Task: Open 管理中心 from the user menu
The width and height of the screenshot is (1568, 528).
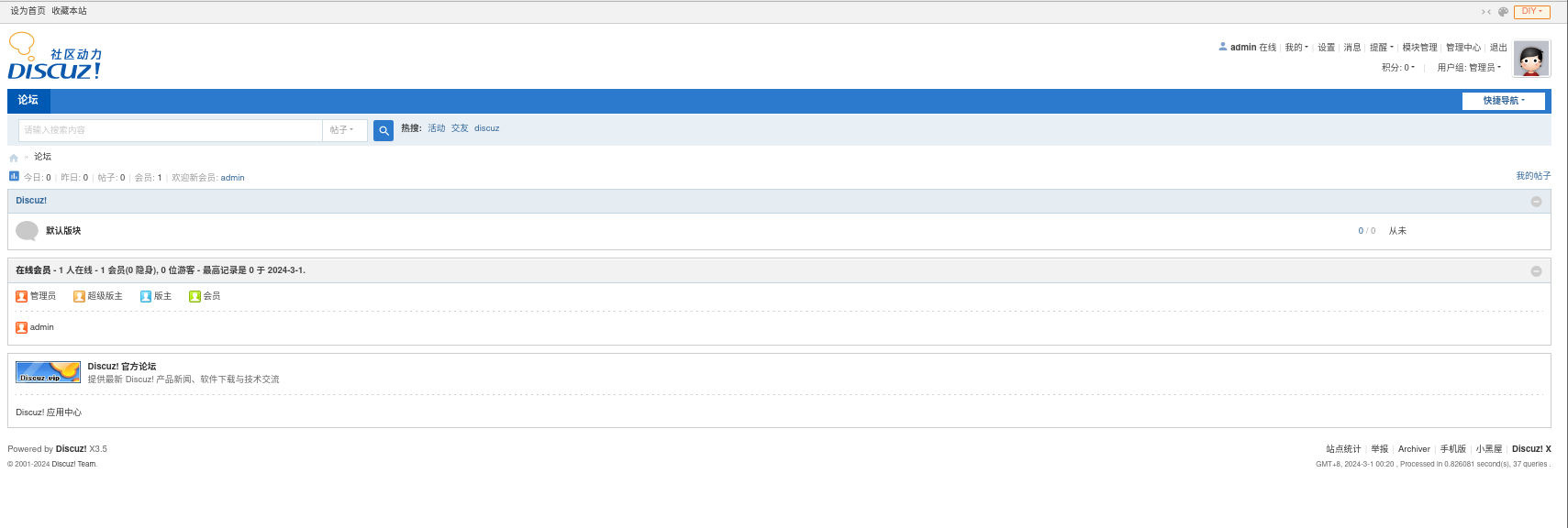Action: (1463, 48)
